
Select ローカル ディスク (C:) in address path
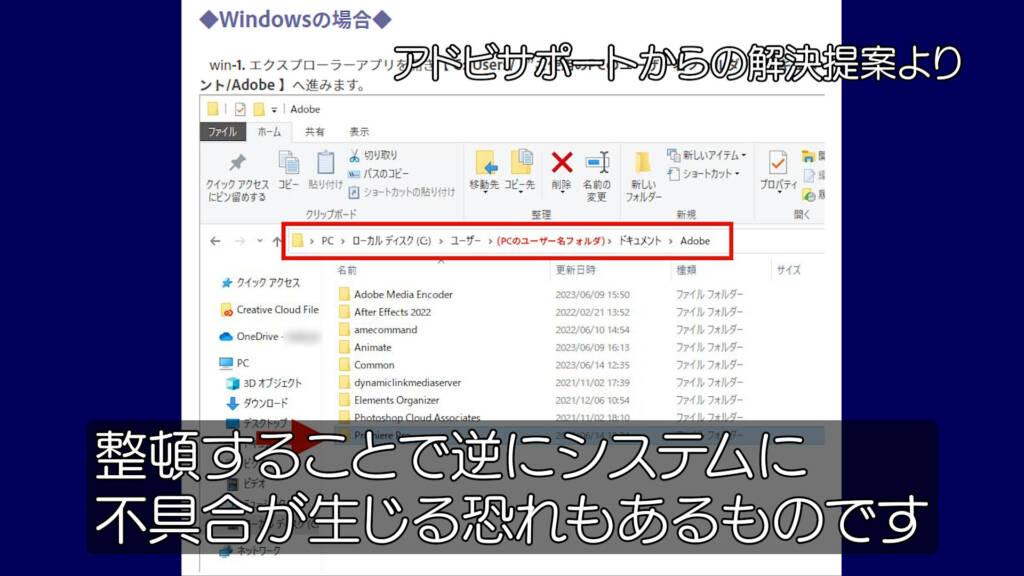pyautogui.click(x=391, y=241)
